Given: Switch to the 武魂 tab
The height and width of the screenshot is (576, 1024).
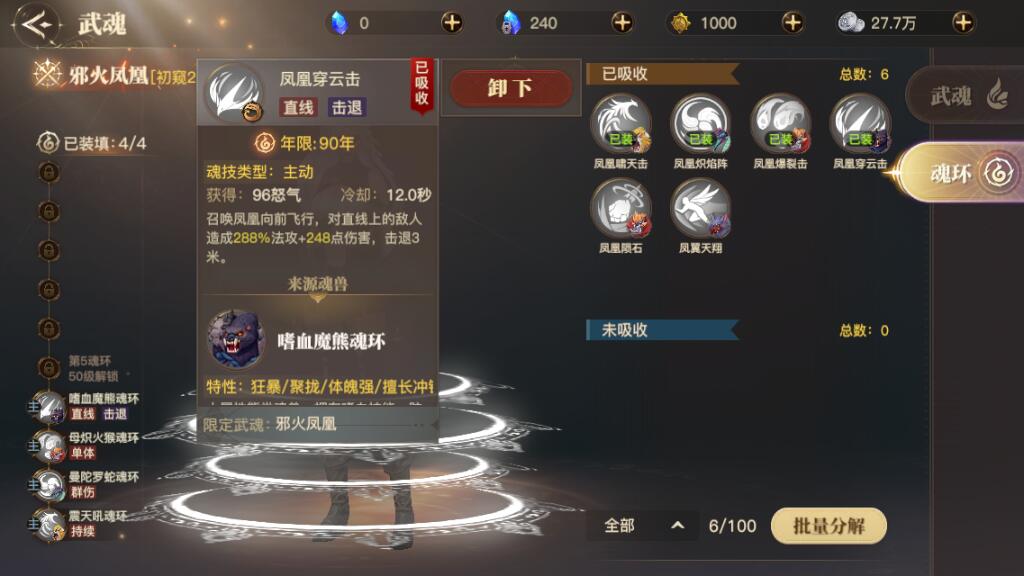Looking at the screenshot, I should [x=967, y=96].
